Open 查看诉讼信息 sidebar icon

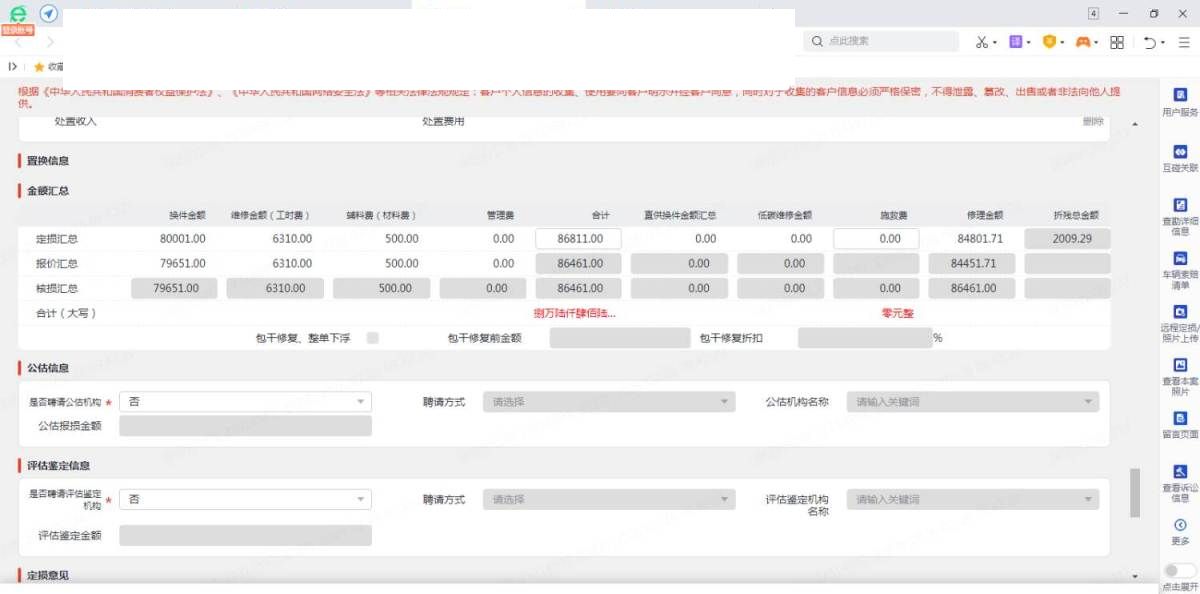[x=1180, y=473]
